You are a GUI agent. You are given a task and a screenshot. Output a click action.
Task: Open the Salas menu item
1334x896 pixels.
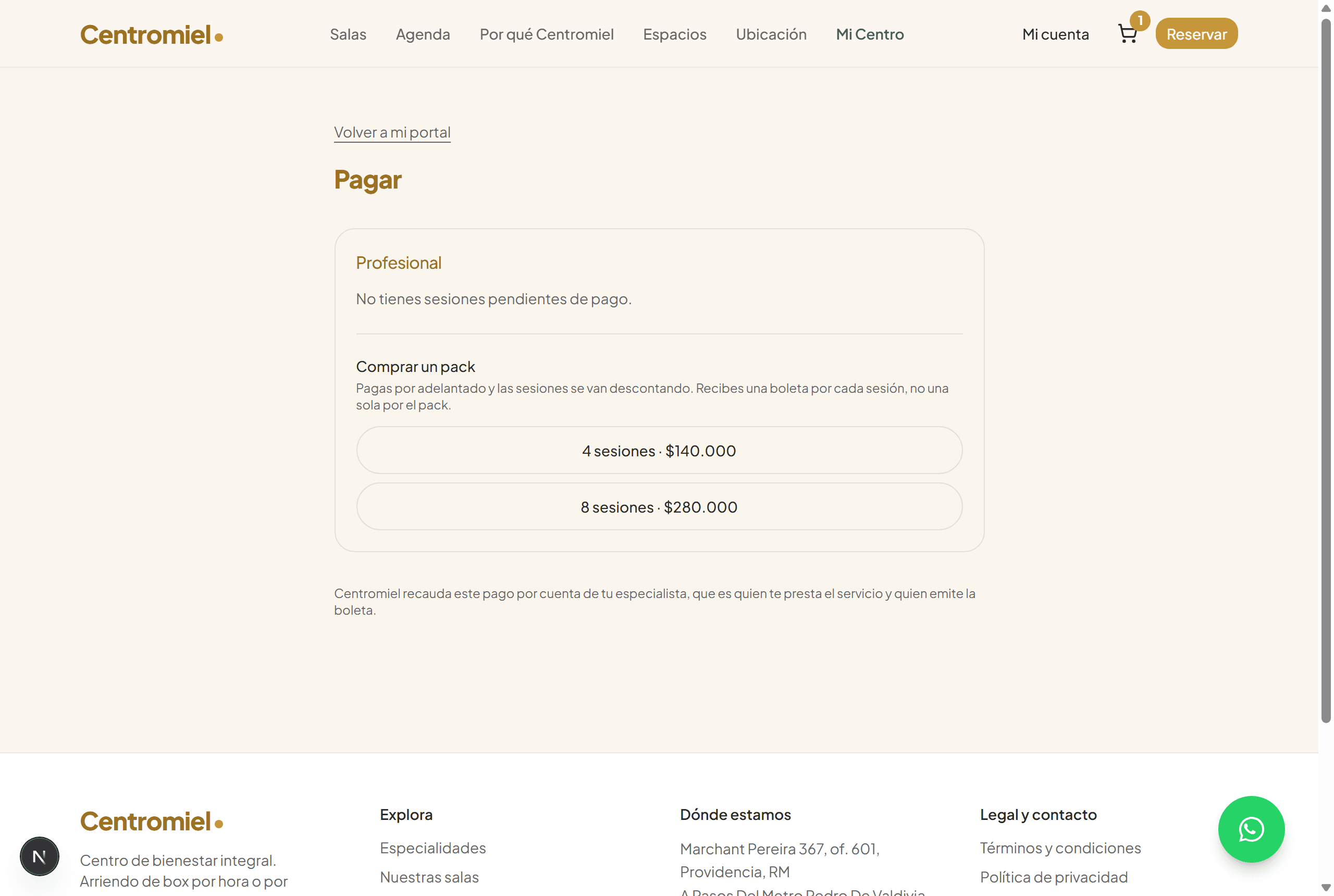click(x=348, y=34)
